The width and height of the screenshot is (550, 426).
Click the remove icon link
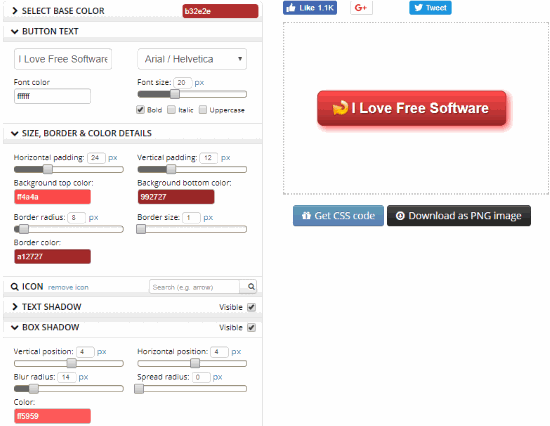[68, 287]
